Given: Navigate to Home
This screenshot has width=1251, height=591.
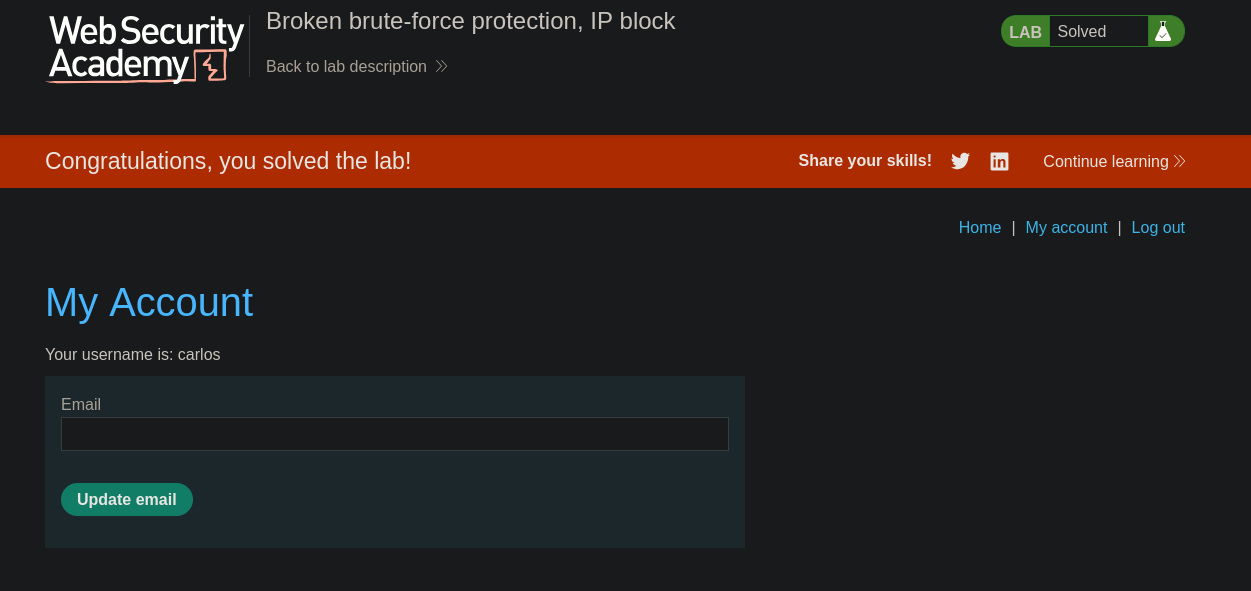Looking at the screenshot, I should pyautogui.click(x=979, y=227).
